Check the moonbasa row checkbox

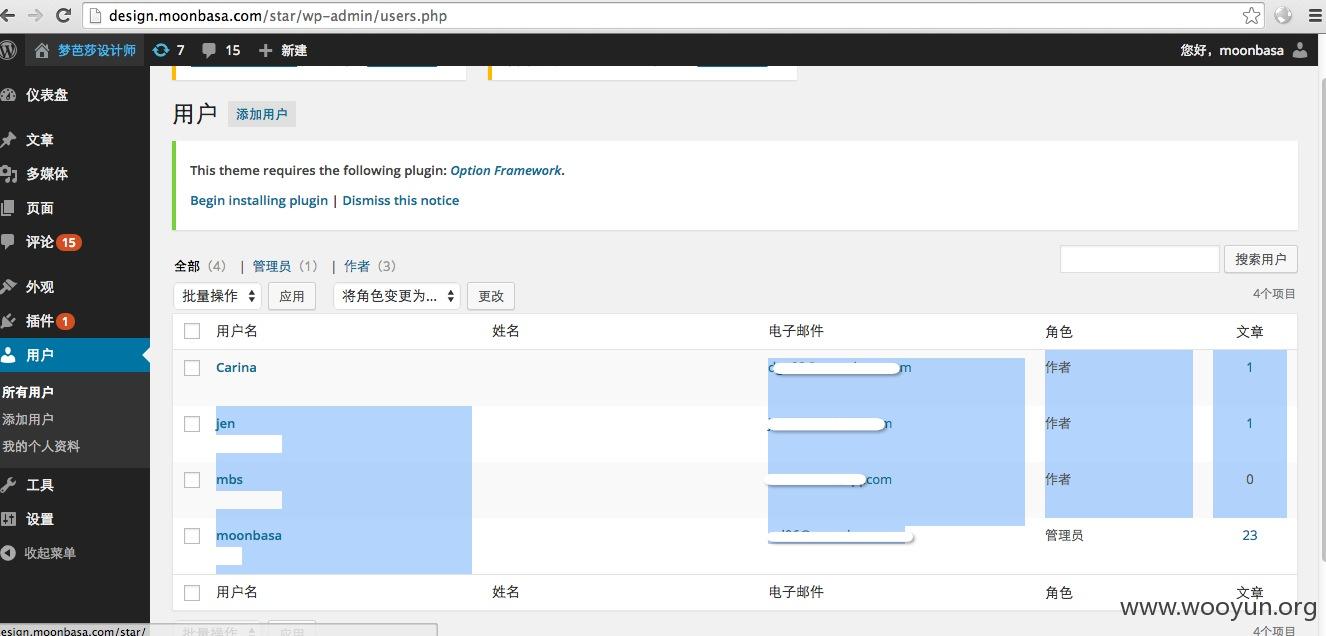tap(192, 536)
